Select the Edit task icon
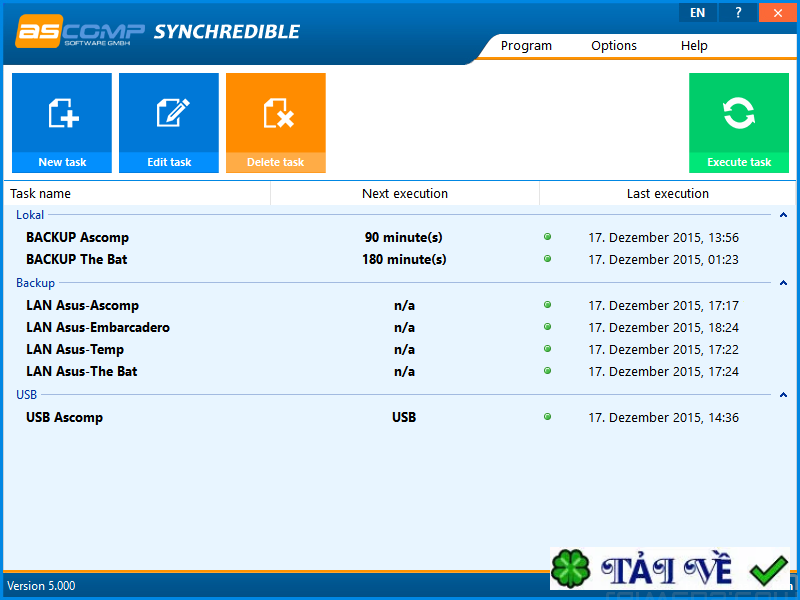Screen dimensions: 800x600 168,120
